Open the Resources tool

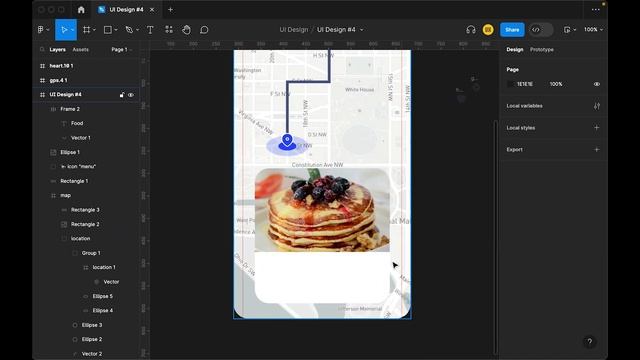[169, 29]
